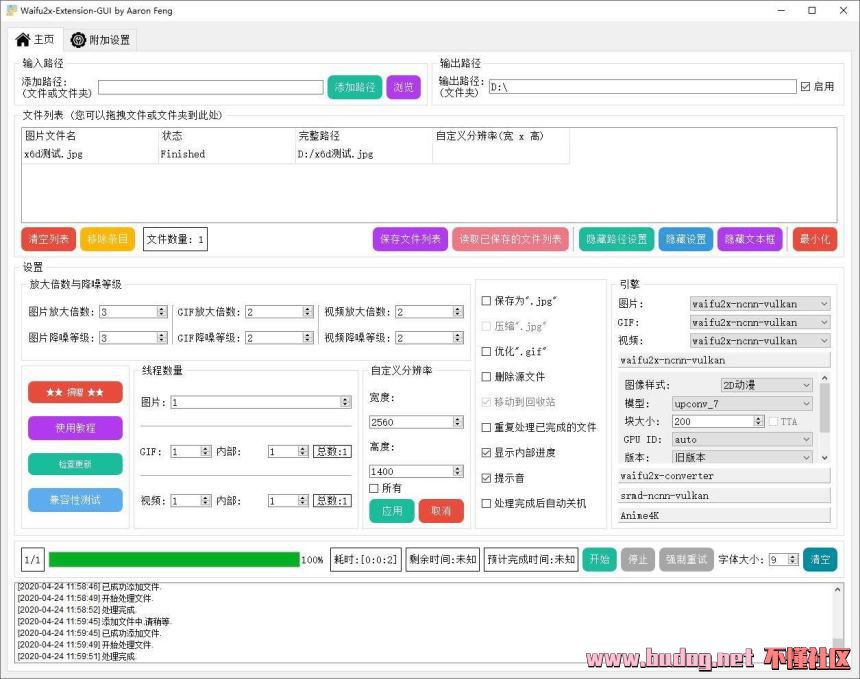The image size is (860, 679).
Task: Click the 添加路径 button
Action: pos(355,87)
